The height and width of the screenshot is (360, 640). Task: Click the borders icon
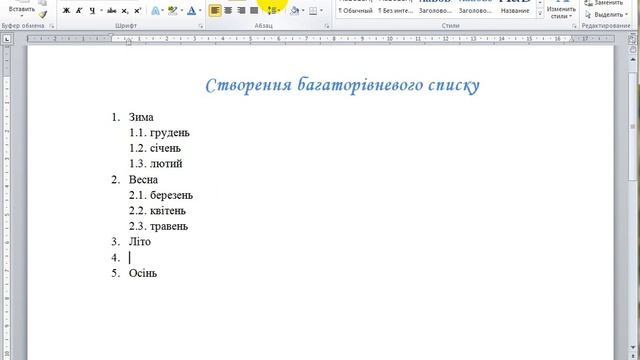(313, 11)
